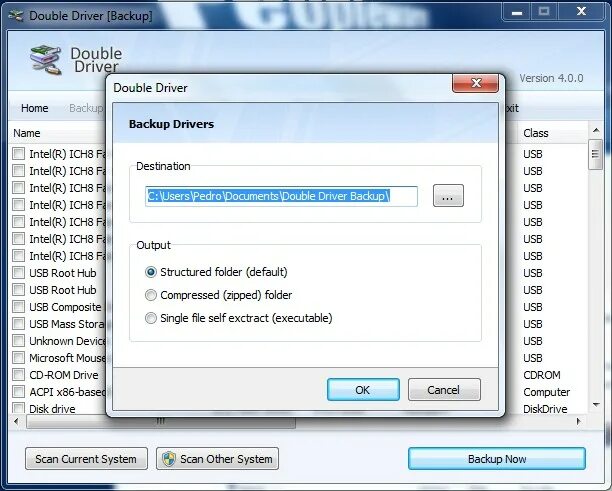The height and width of the screenshot is (491, 612).
Task: Tick the USB Mass Storage checkbox
Action: [x=18, y=324]
